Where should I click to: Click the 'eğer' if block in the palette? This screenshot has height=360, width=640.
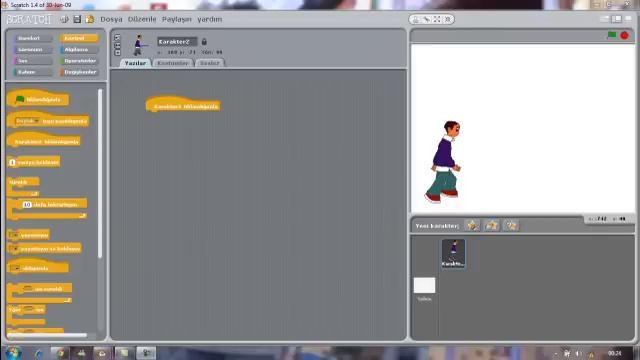point(26,315)
